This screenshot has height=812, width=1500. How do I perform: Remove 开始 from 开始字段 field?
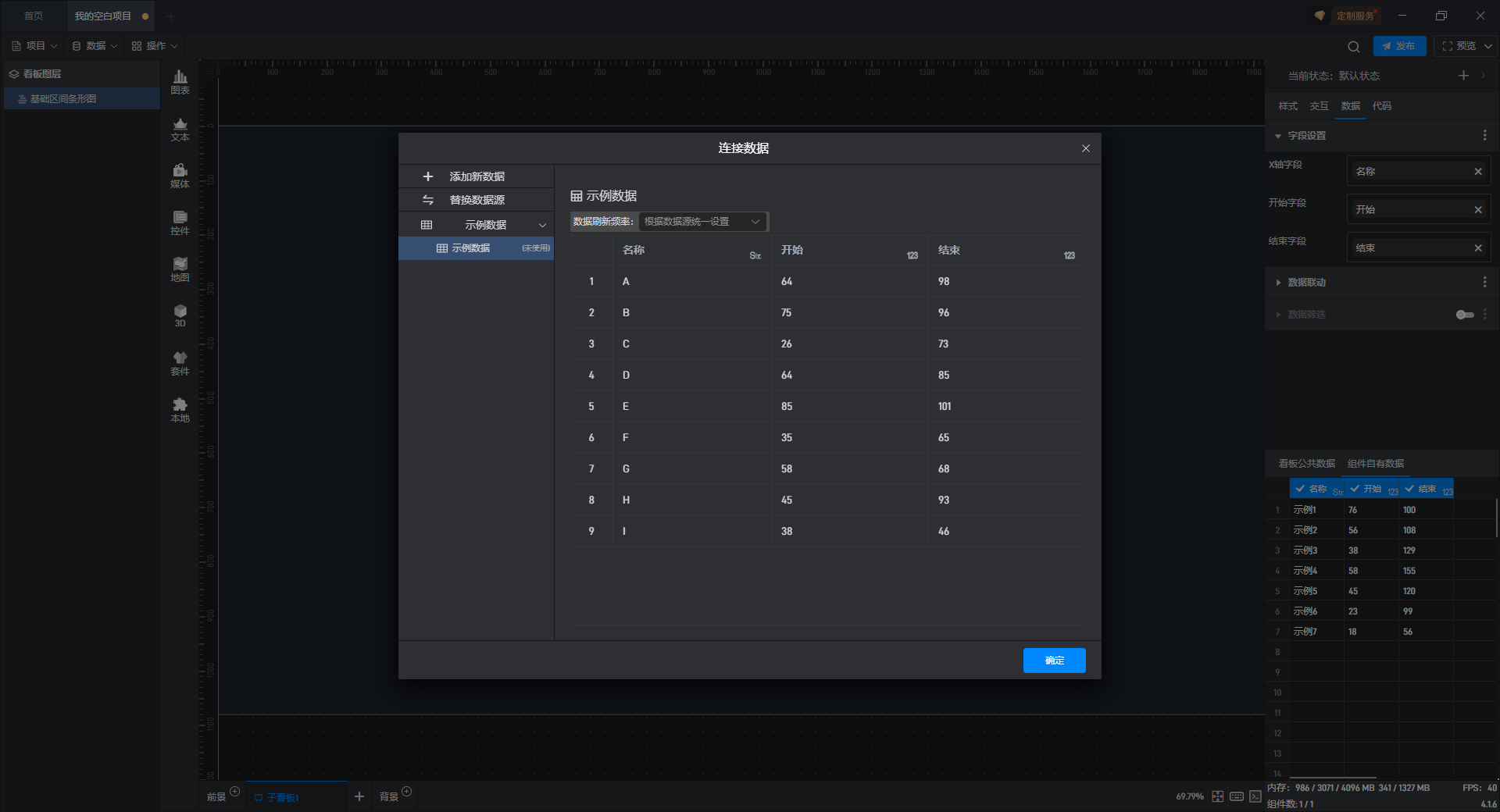1478,210
